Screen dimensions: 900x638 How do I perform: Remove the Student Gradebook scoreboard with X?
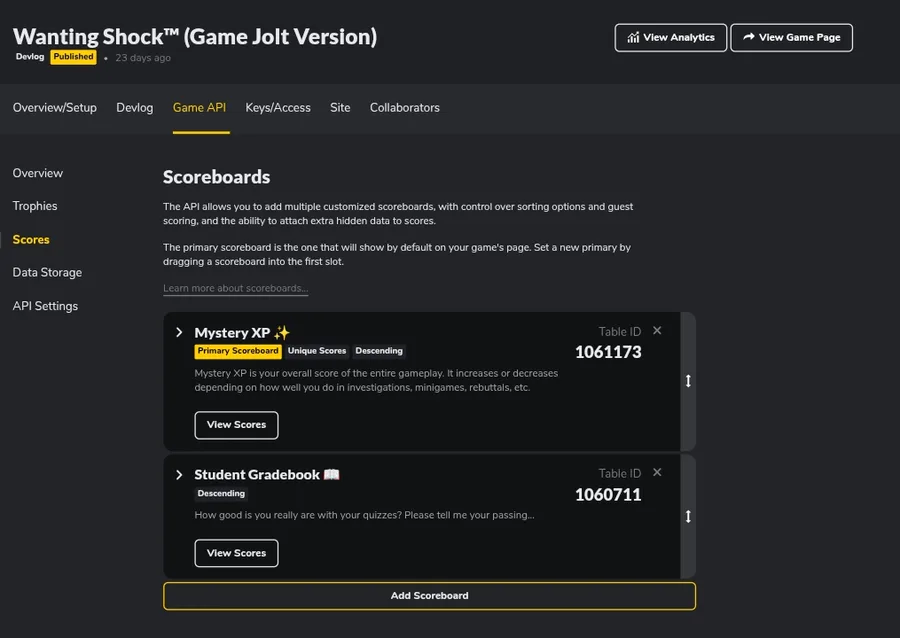pyautogui.click(x=657, y=473)
